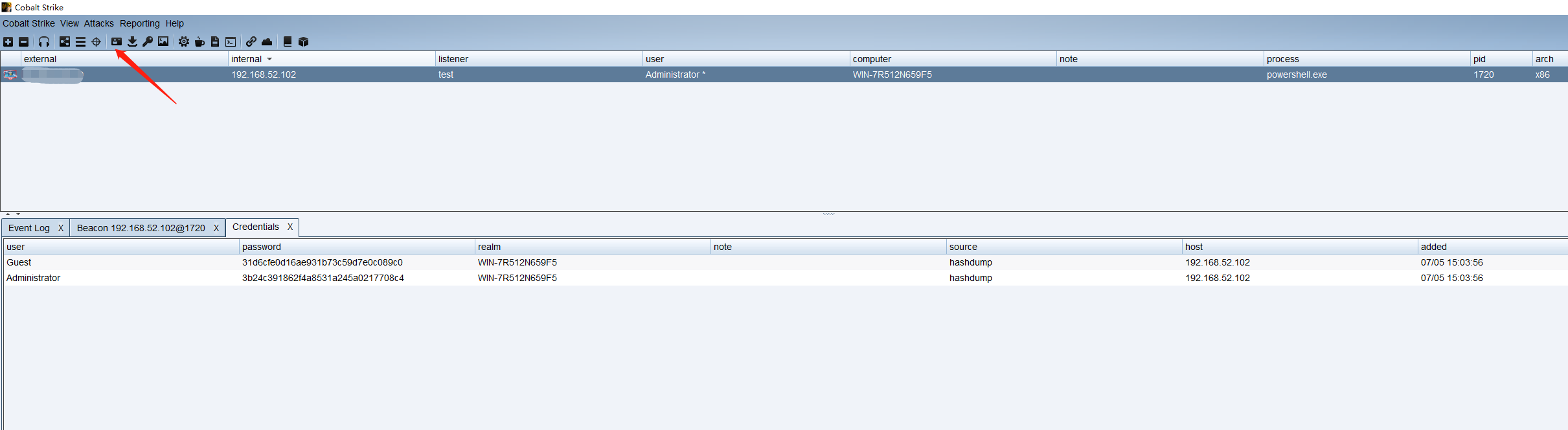Host a file with the chain link icon

(x=251, y=41)
